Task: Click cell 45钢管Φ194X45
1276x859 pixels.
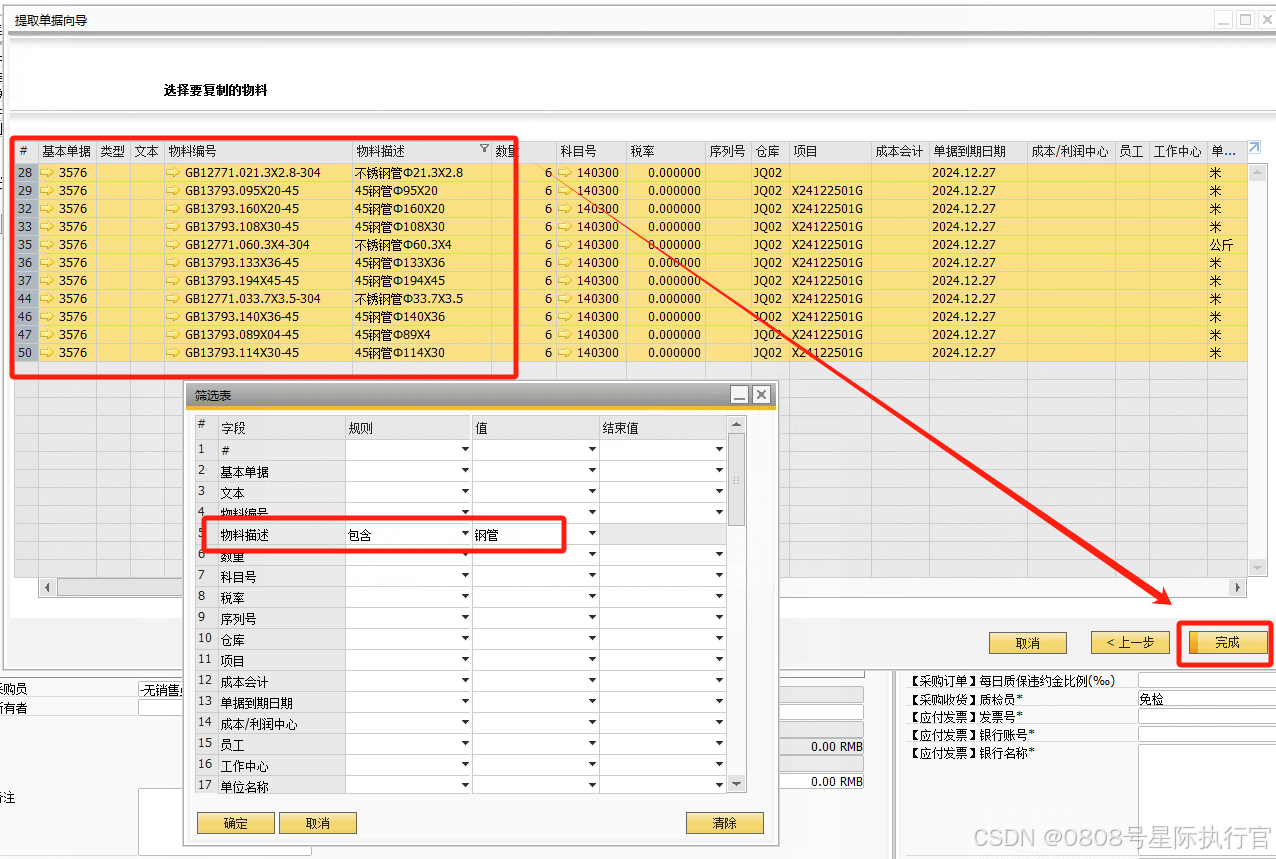Action: 422,281
